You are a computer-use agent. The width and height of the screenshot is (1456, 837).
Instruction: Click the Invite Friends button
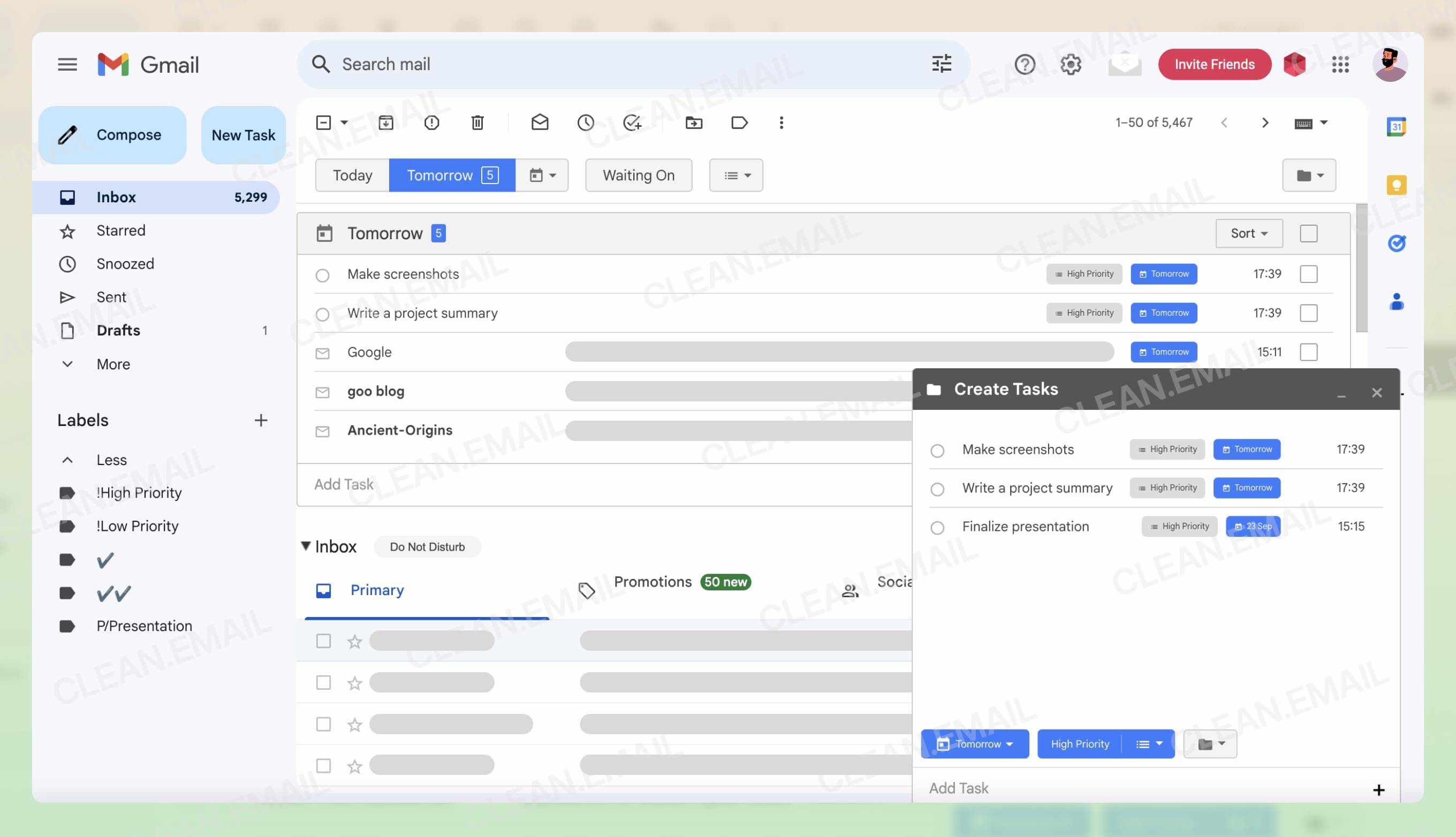(1214, 64)
